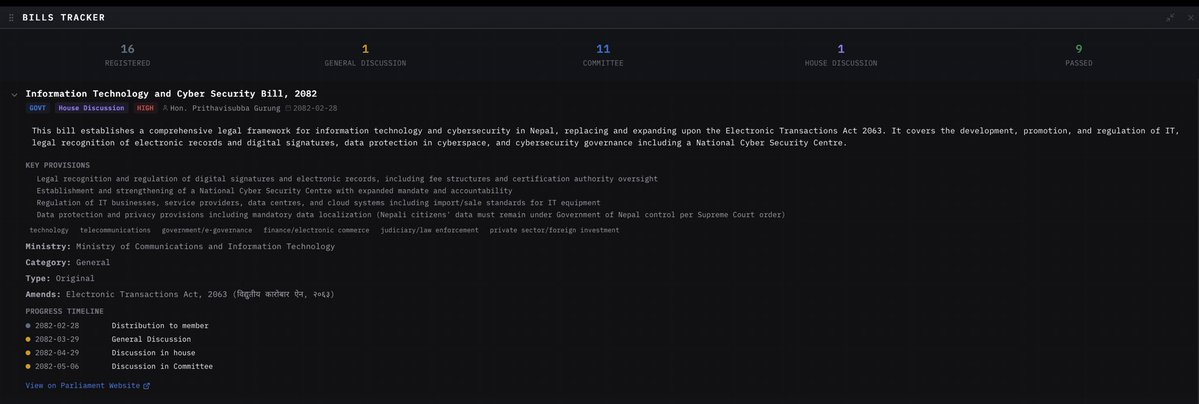This screenshot has width=1199, height=404.
Task: Filter bills by Registered count
Action: (127, 55)
